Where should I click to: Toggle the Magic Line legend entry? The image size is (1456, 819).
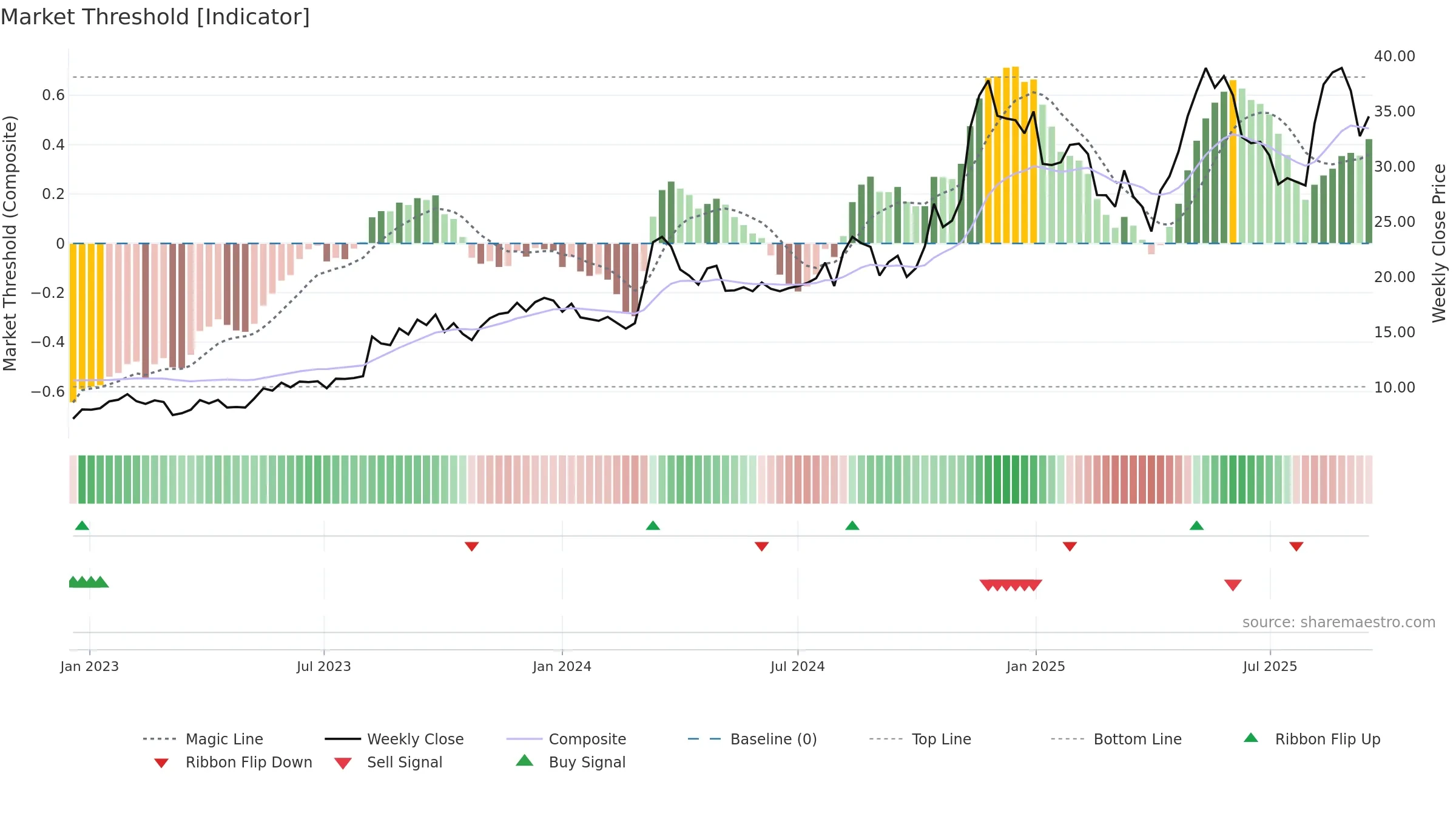point(203,739)
